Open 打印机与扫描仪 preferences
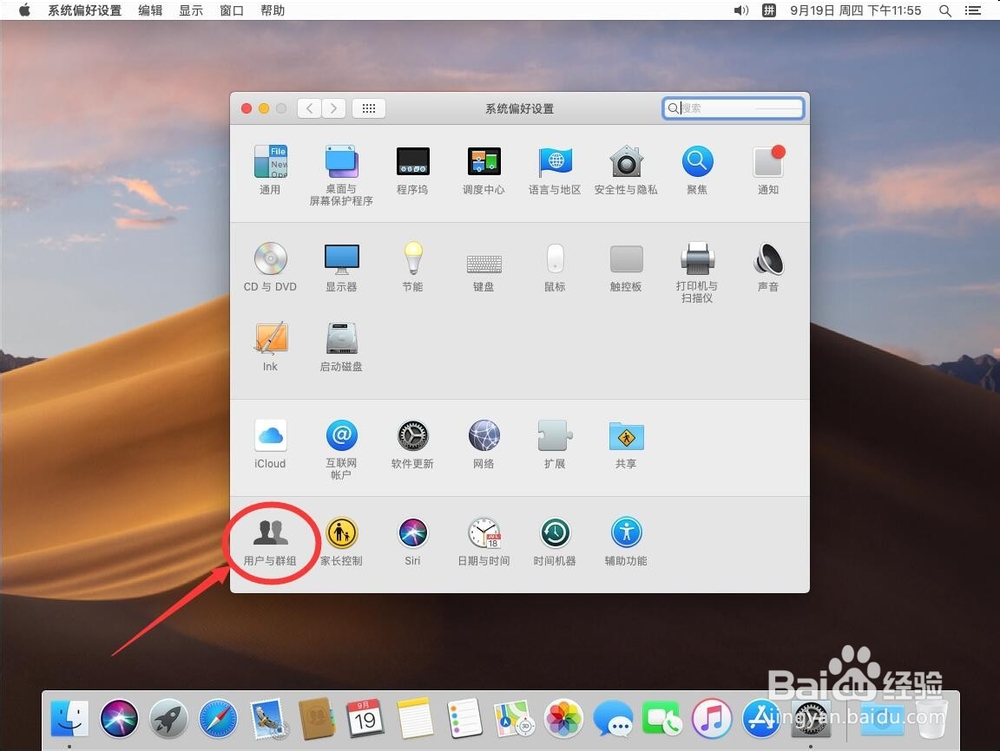The image size is (1000, 751). [x=697, y=272]
